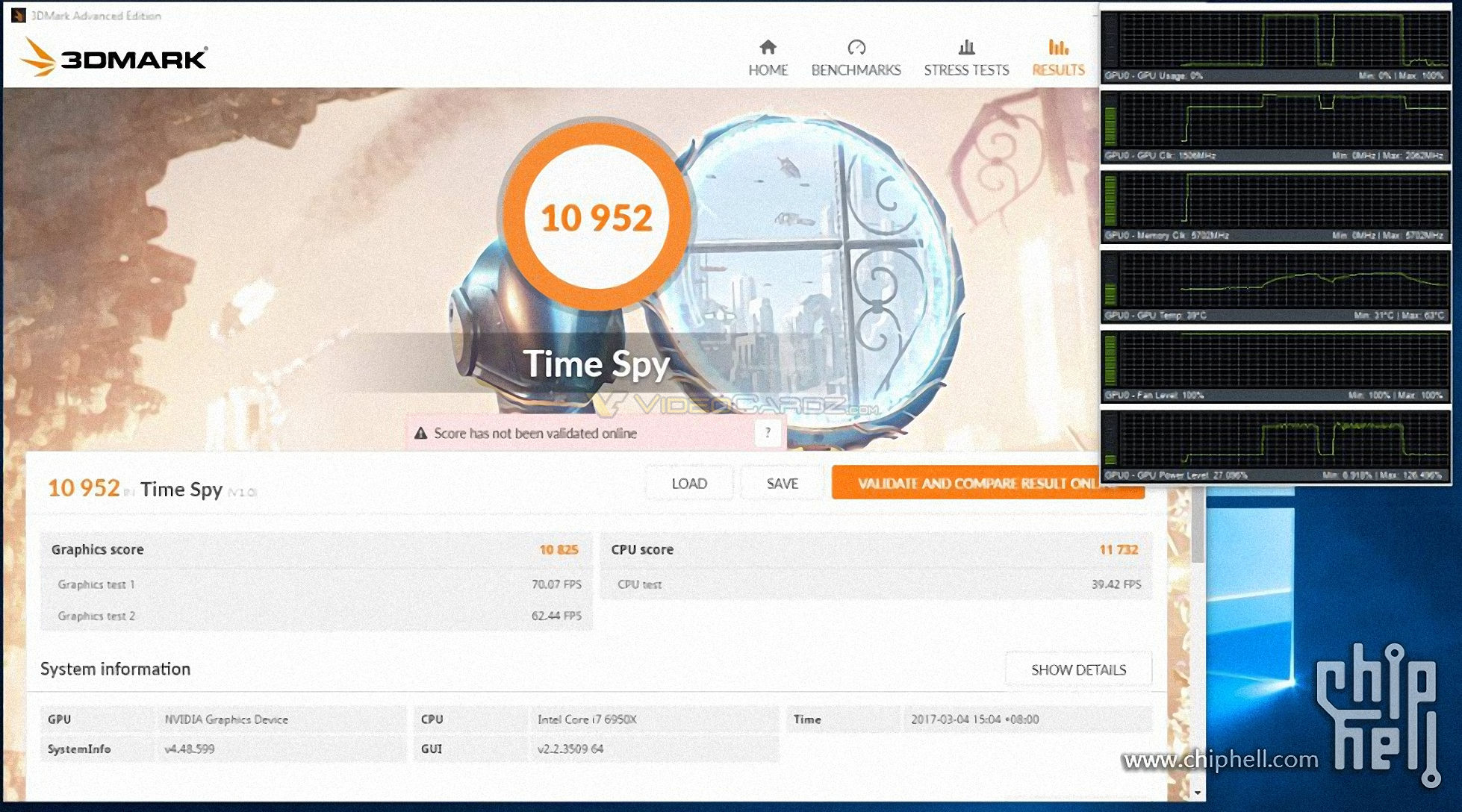1462x812 pixels.
Task: Click the Benchmarks gauge icon
Action: coord(856,48)
